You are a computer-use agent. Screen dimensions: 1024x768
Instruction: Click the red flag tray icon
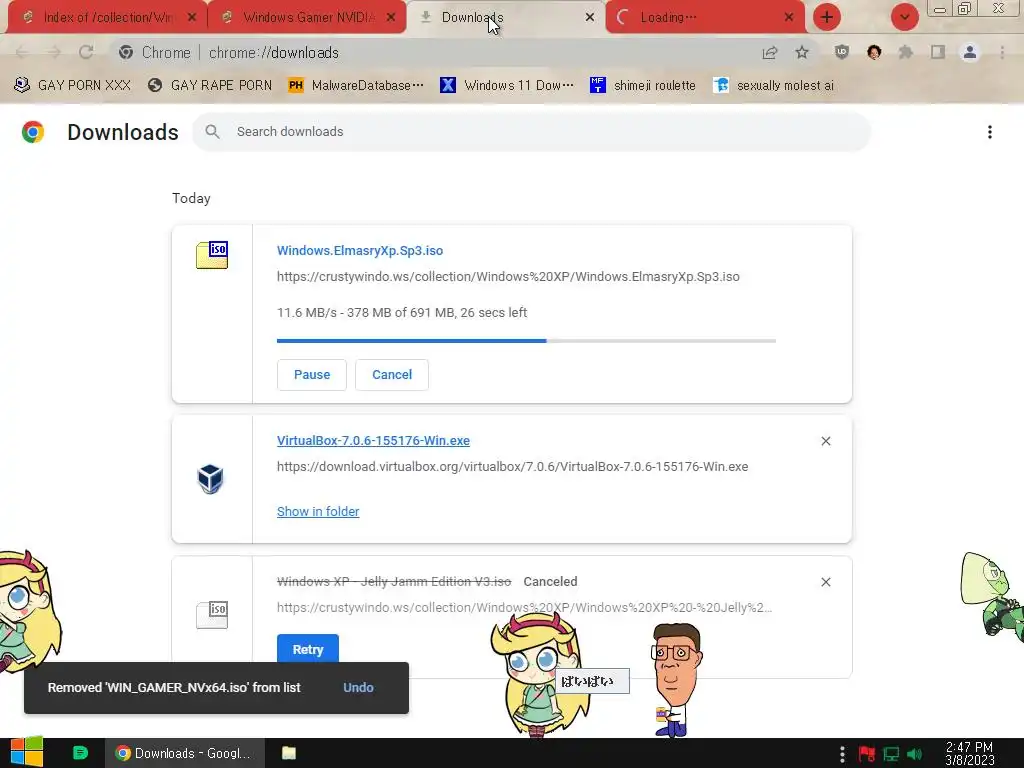(x=867, y=754)
